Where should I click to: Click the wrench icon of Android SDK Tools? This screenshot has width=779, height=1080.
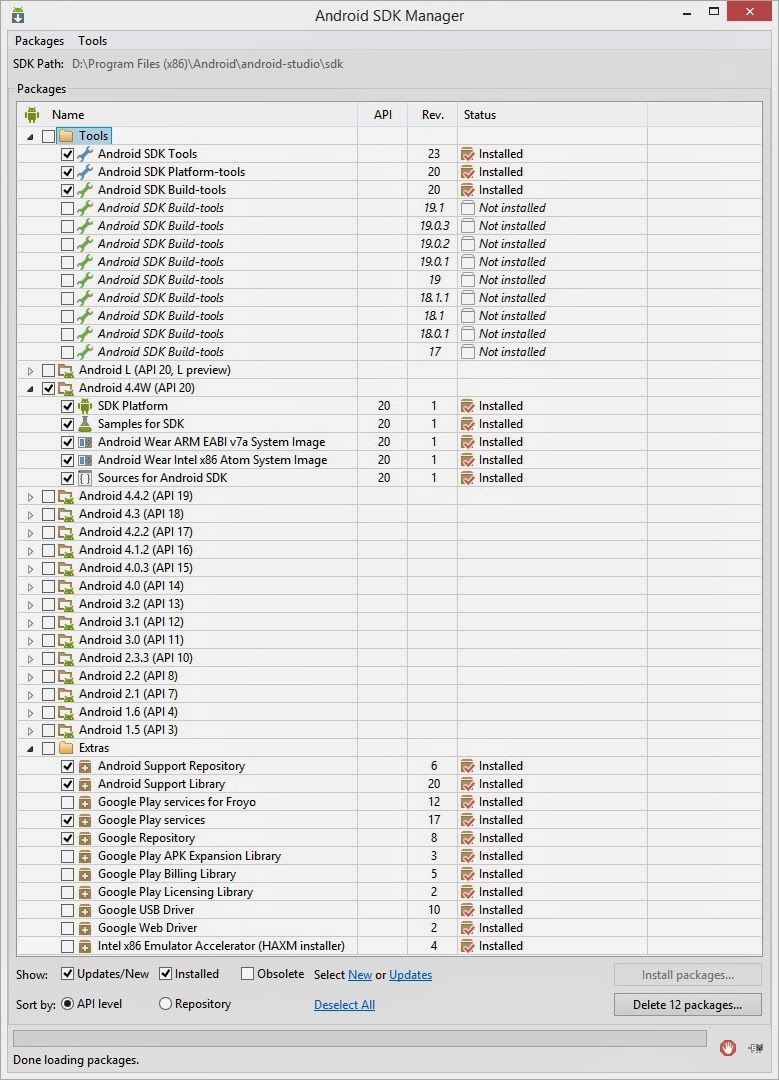click(85, 154)
